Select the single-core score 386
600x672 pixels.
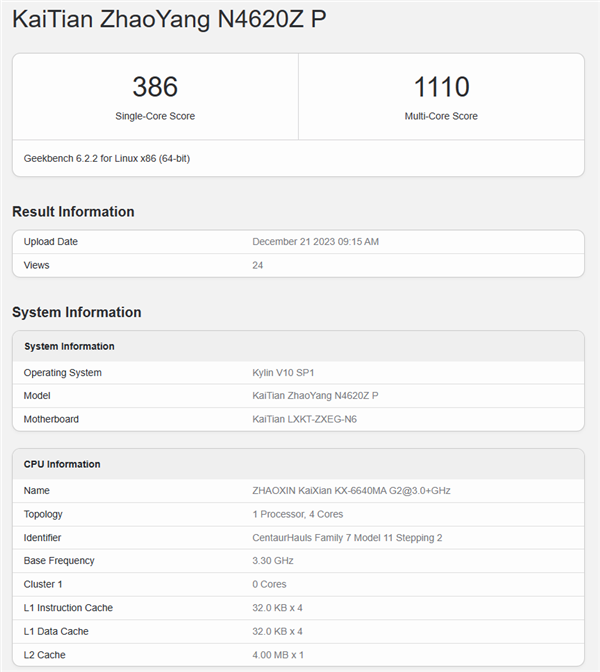click(x=155, y=88)
